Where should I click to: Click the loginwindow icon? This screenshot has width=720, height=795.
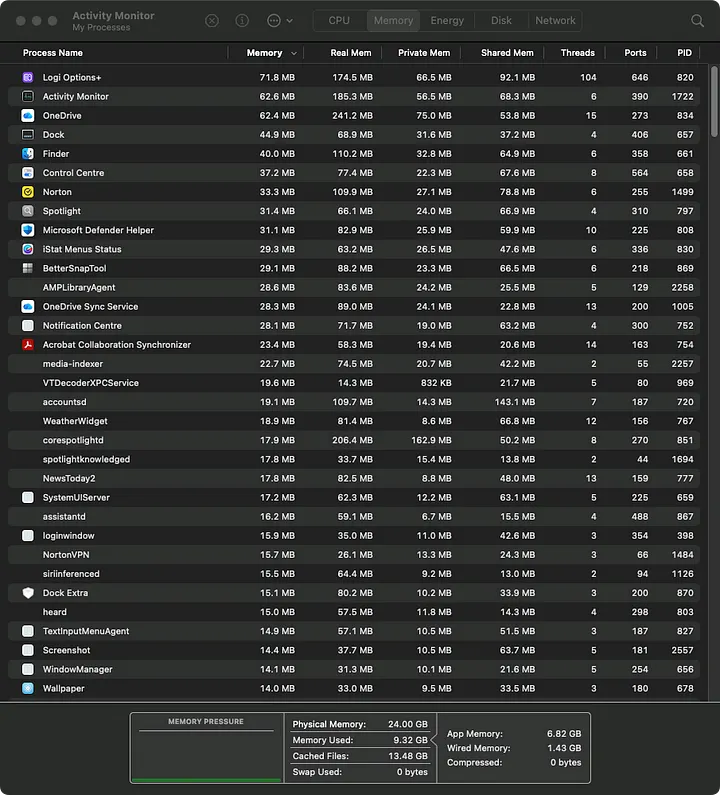coord(28,535)
